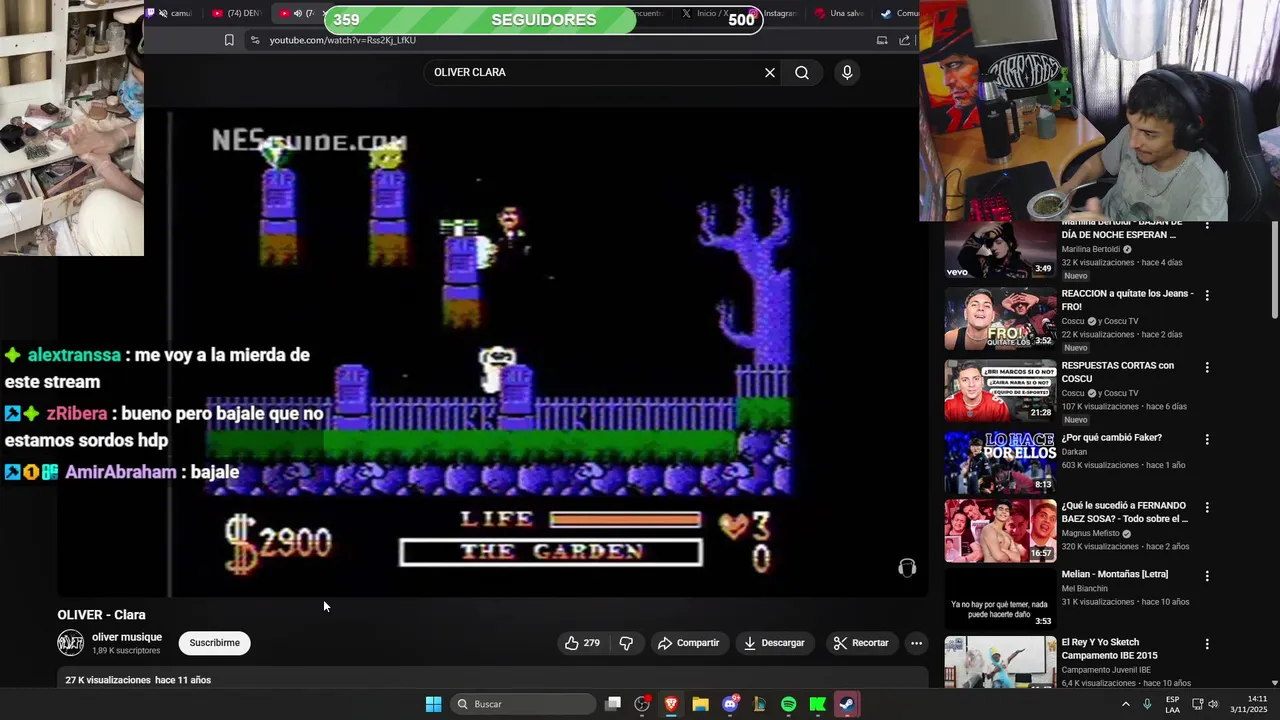
Task: Open Kick app from taskbar
Action: pyautogui.click(x=817, y=704)
